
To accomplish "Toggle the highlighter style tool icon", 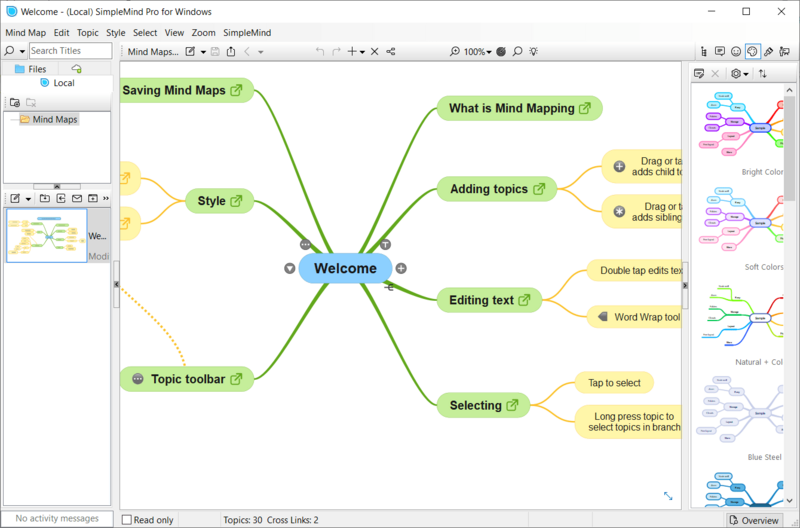I will pyautogui.click(x=769, y=52).
